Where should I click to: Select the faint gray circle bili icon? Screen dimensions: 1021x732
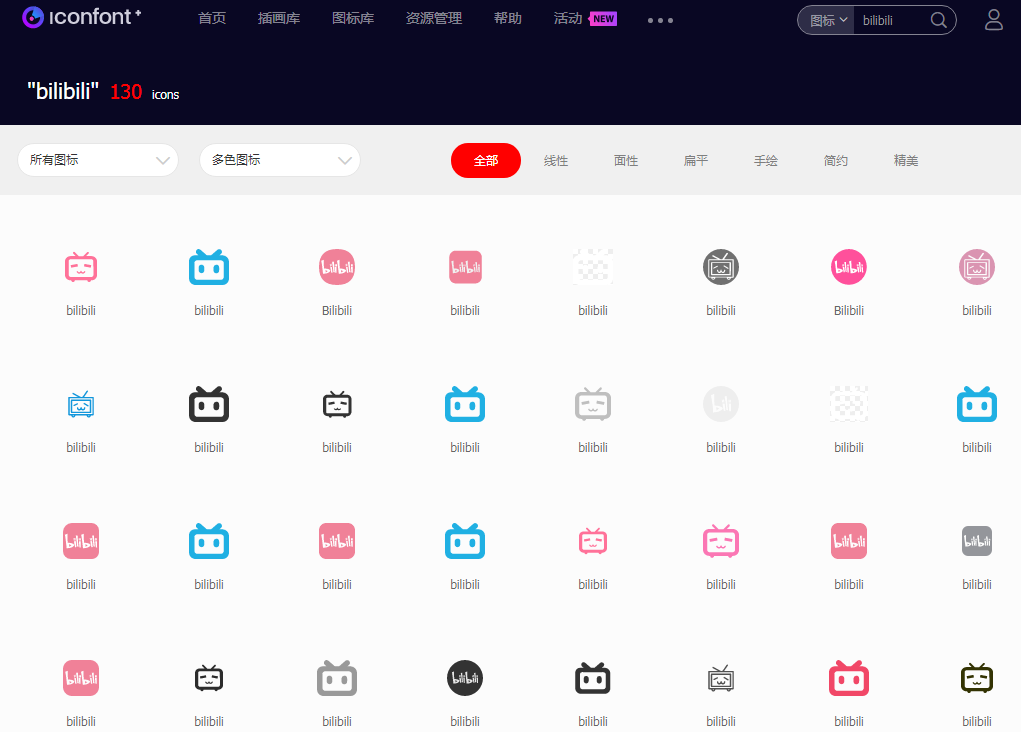[721, 404]
